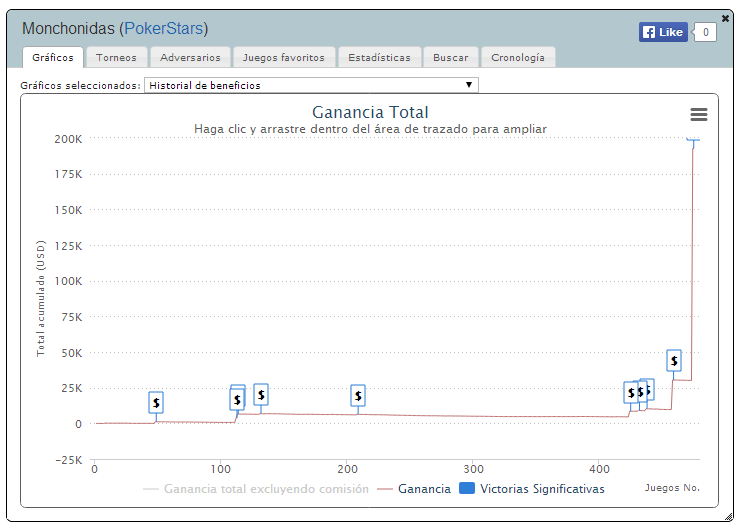Click the -25K y-axis label
Viewport: 740px width, 529px height.
click(69, 460)
